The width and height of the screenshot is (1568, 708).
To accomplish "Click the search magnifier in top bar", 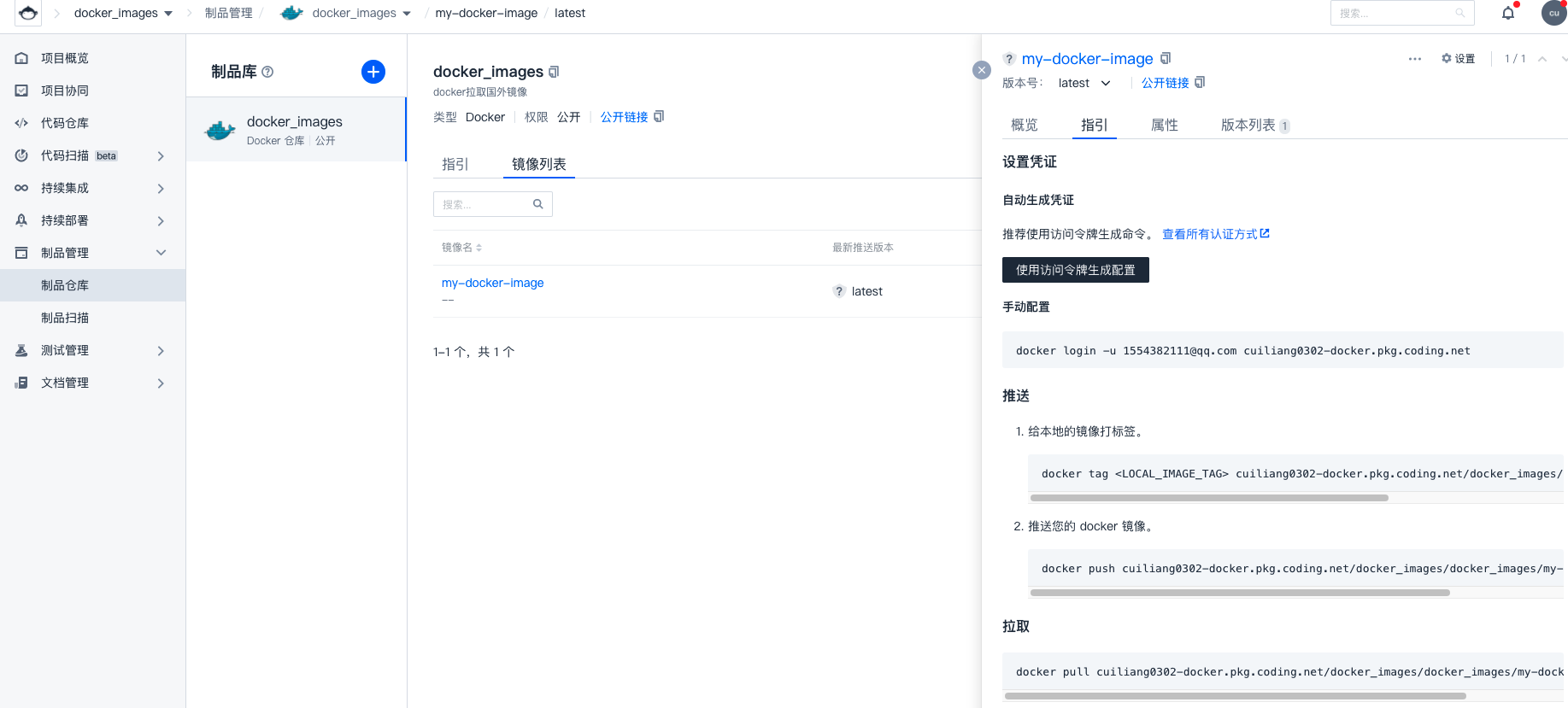I will 1460,13.
